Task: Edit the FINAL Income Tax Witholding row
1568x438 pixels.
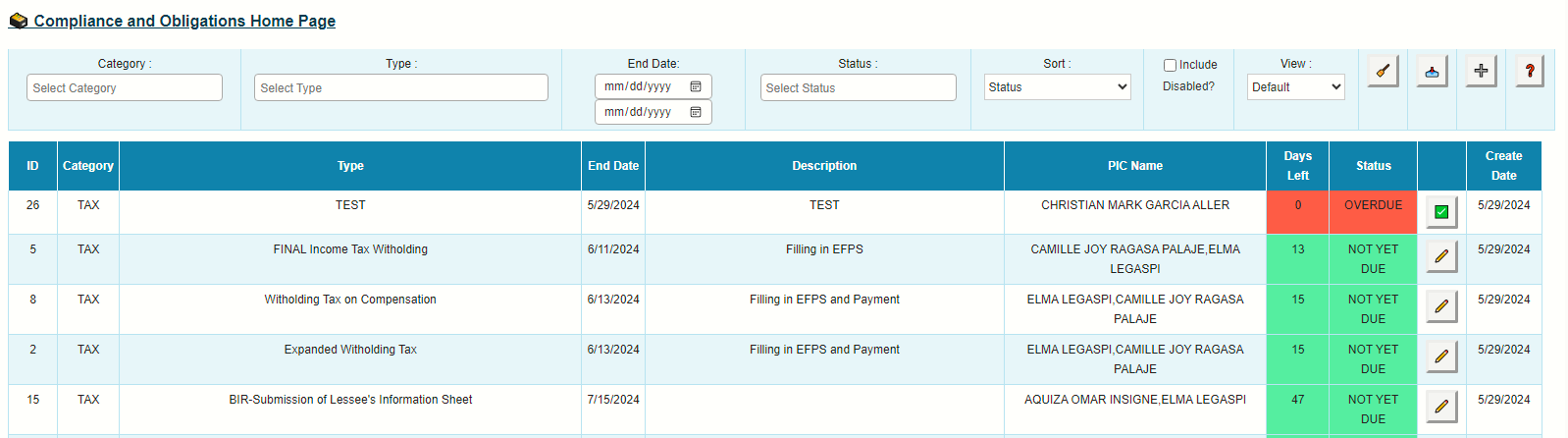Action: pos(1440,256)
